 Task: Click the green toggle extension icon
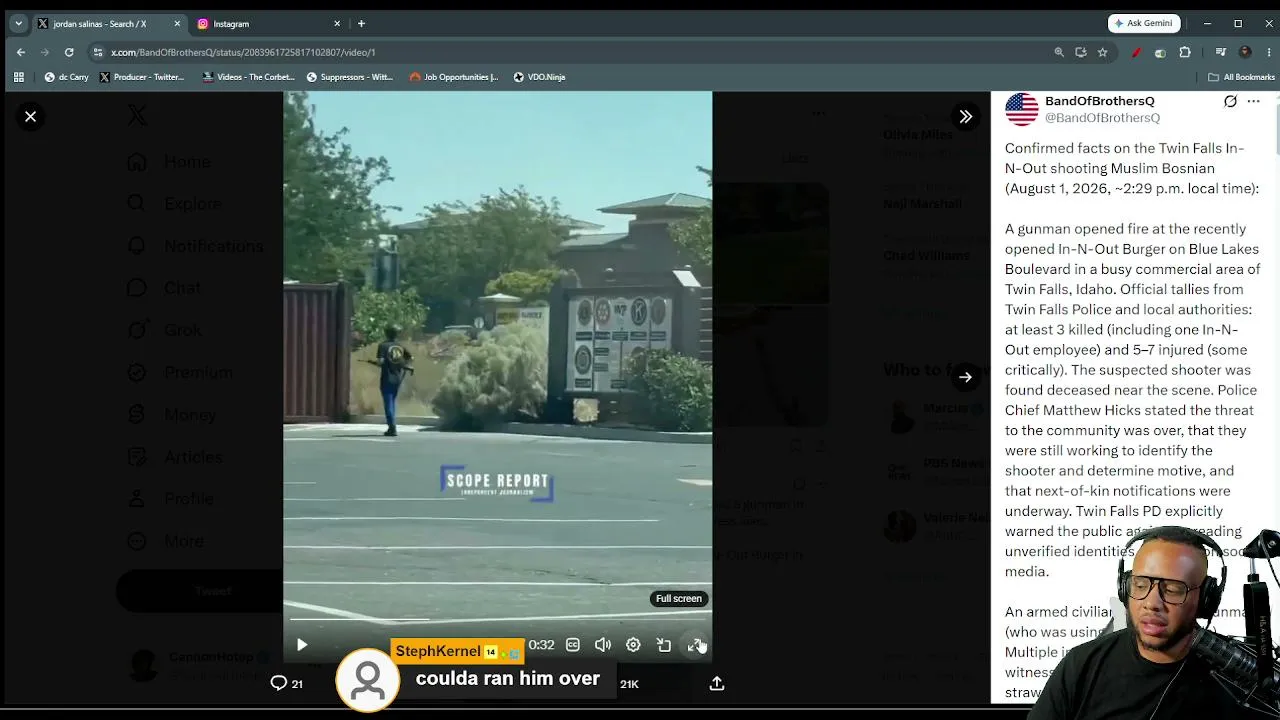[1160, 52]
